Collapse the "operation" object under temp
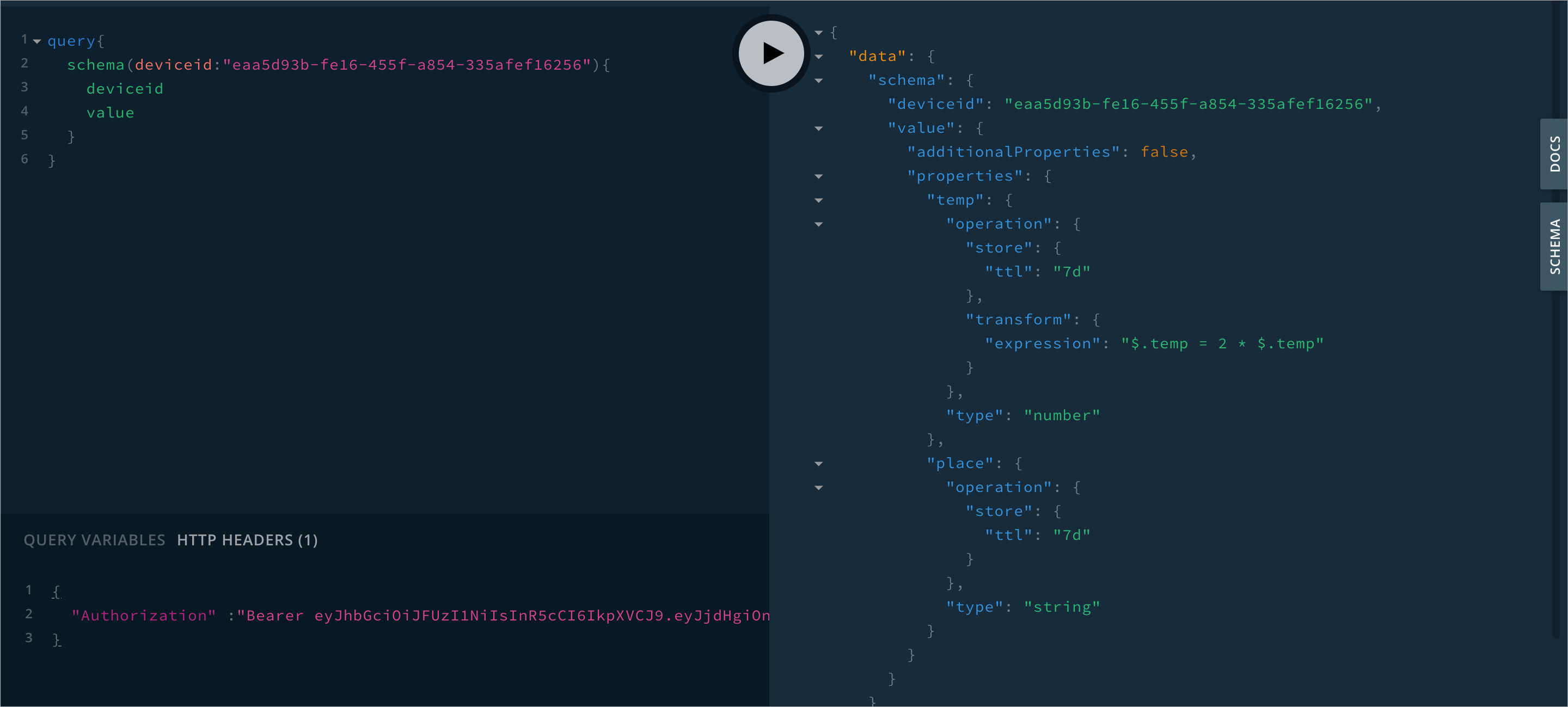Screen dimensions: 1568x707 [x=819, y=224]
